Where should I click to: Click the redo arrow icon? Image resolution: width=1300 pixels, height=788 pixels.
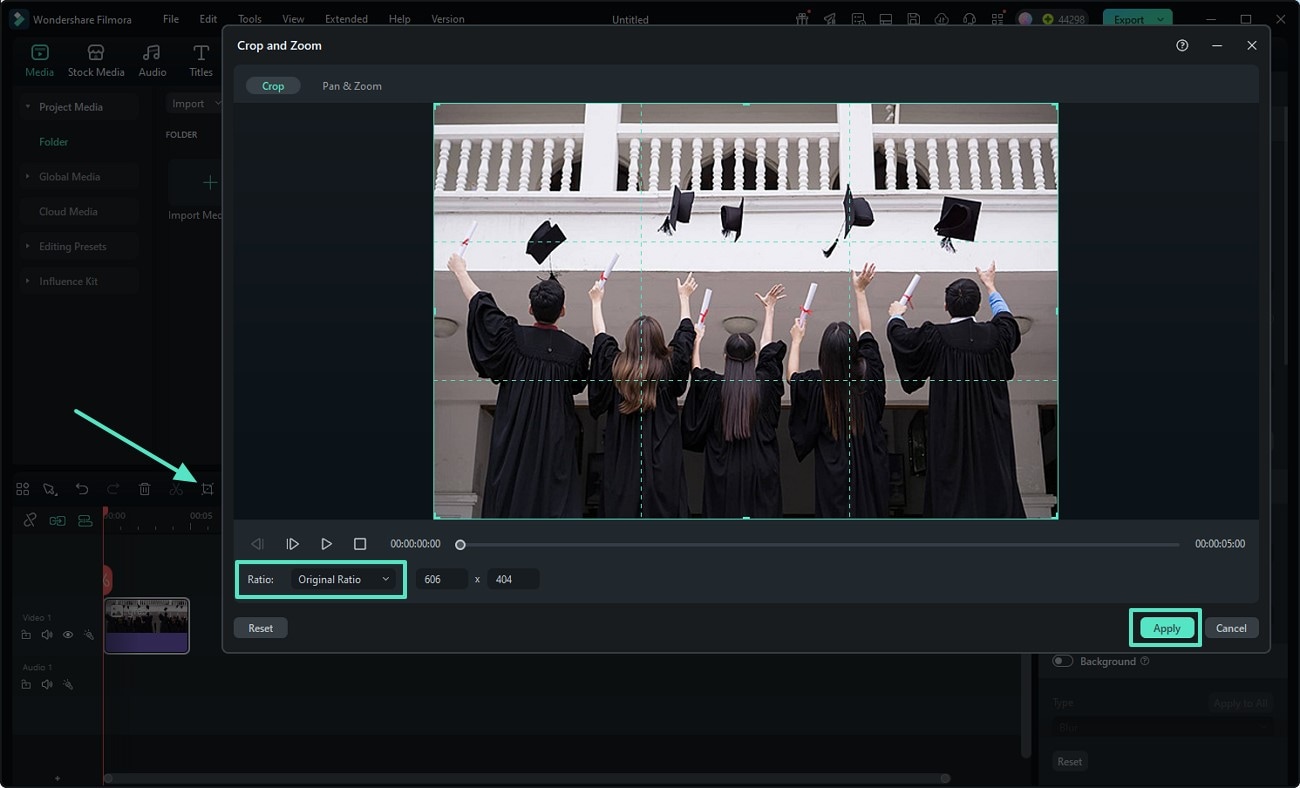click(x=113, y=489)
